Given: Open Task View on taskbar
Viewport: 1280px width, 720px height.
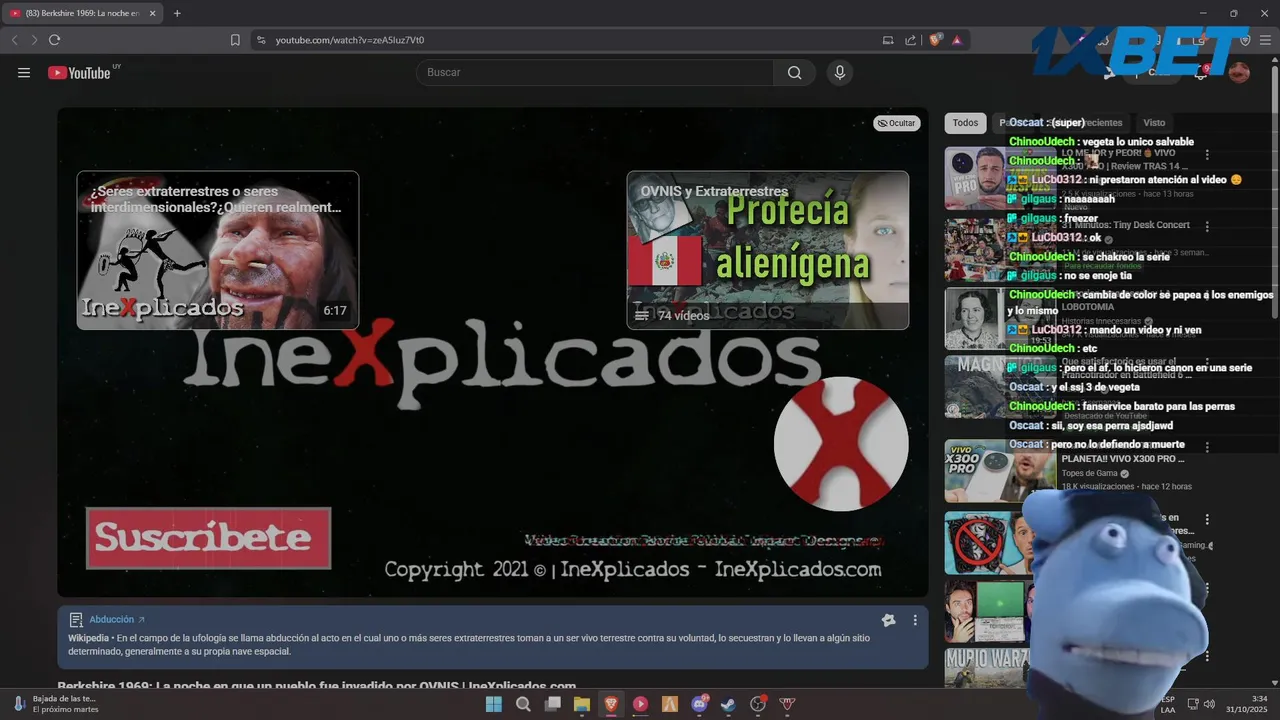Looking at the screenshot, I should coord(552,704).
